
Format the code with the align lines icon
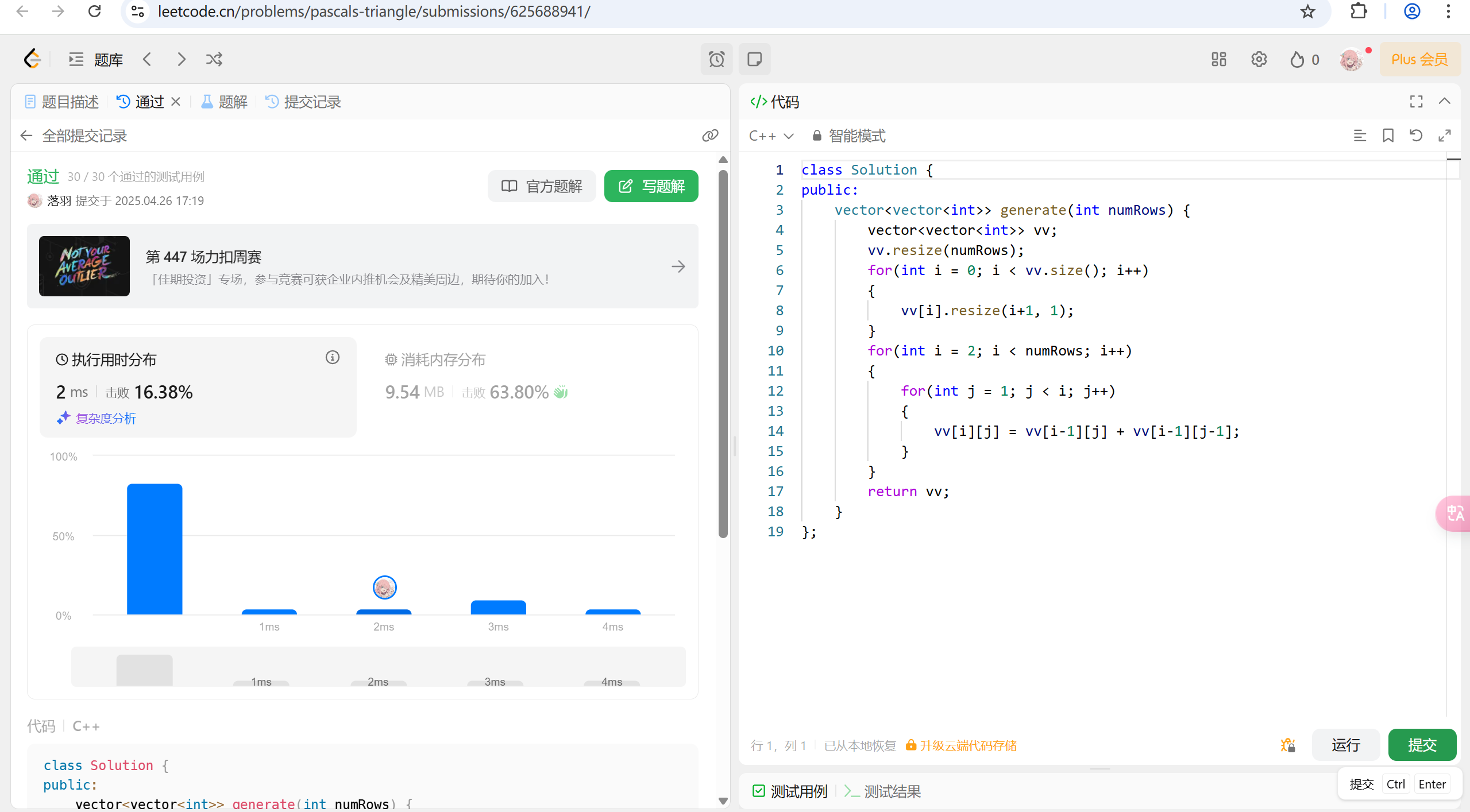pyautogui.click(x=1359, y=136)
